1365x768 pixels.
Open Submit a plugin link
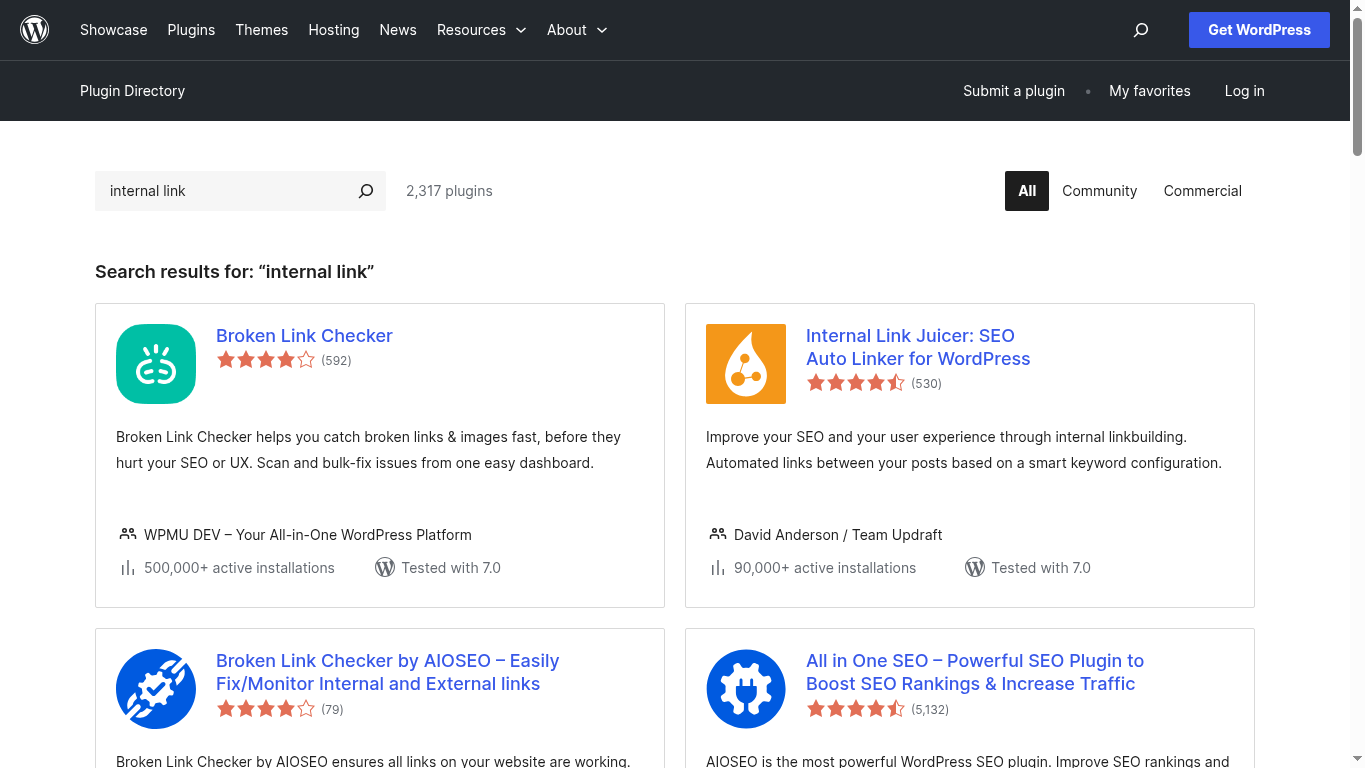pos(1014,91)
